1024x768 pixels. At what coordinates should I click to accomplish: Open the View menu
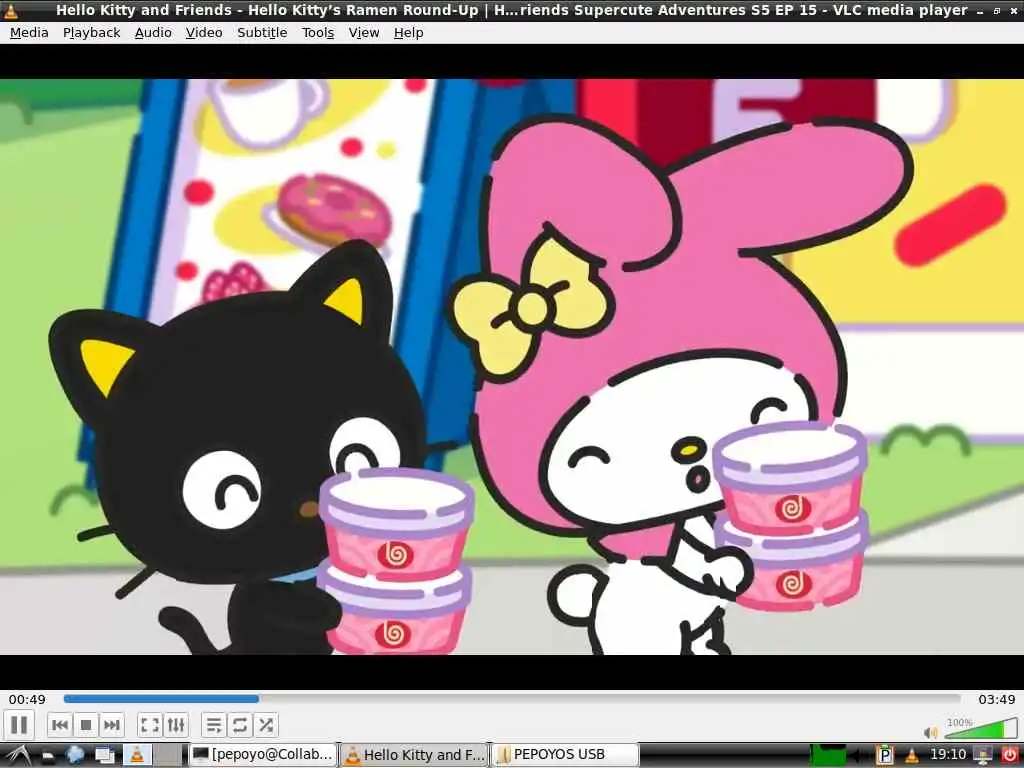364,33
